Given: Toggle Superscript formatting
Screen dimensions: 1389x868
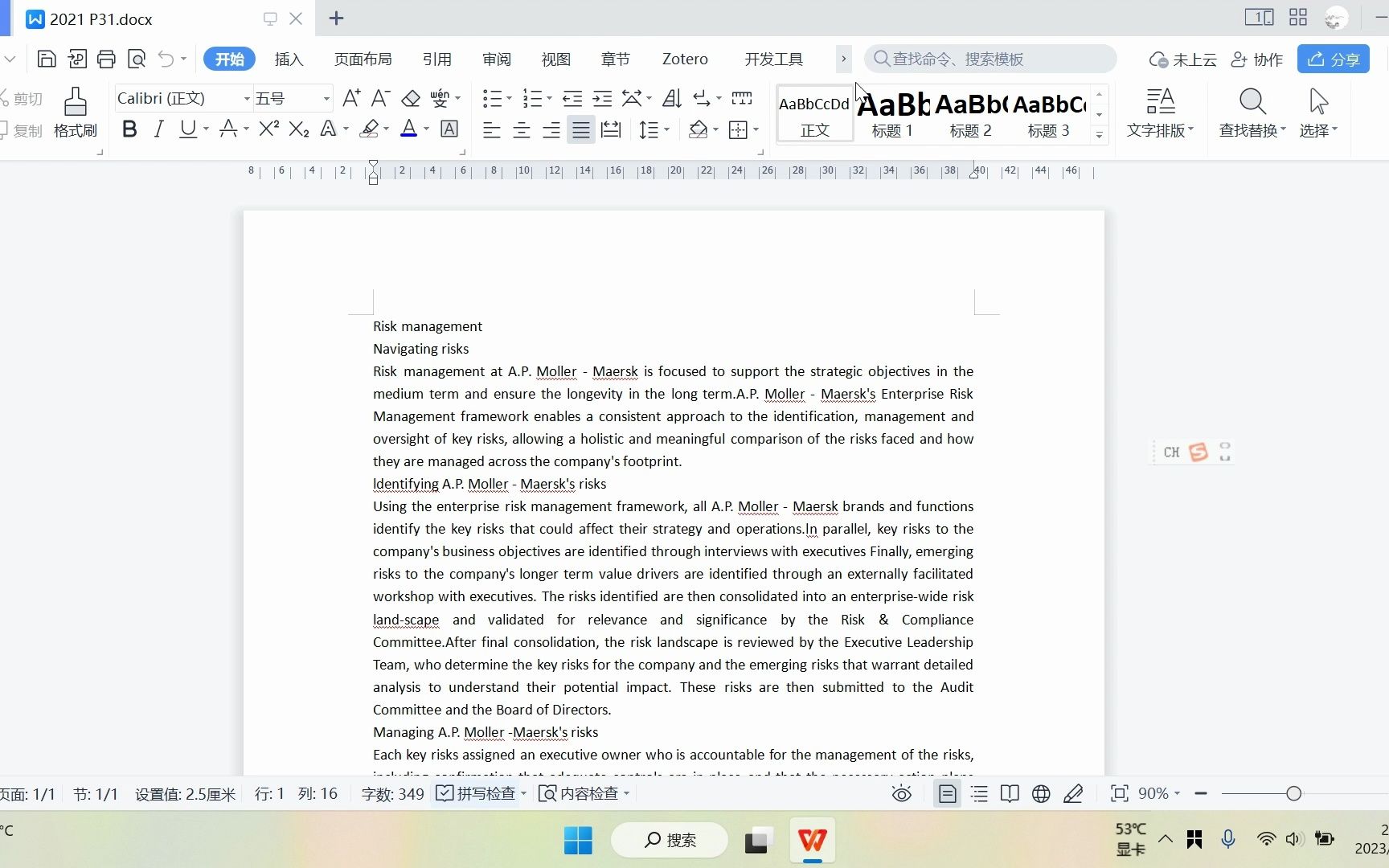Looking at the screenshot, I should pyautogui.click(x=269, y=129).
